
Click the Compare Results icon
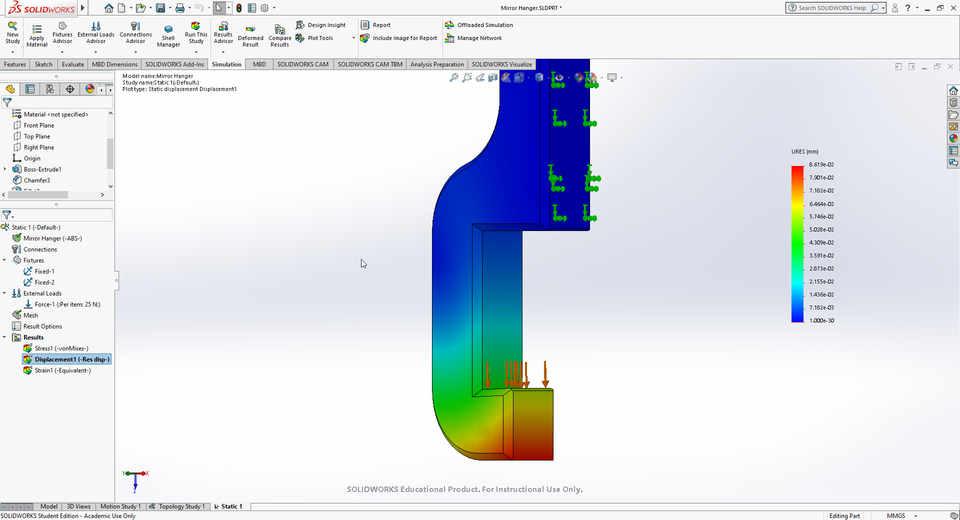279,36
